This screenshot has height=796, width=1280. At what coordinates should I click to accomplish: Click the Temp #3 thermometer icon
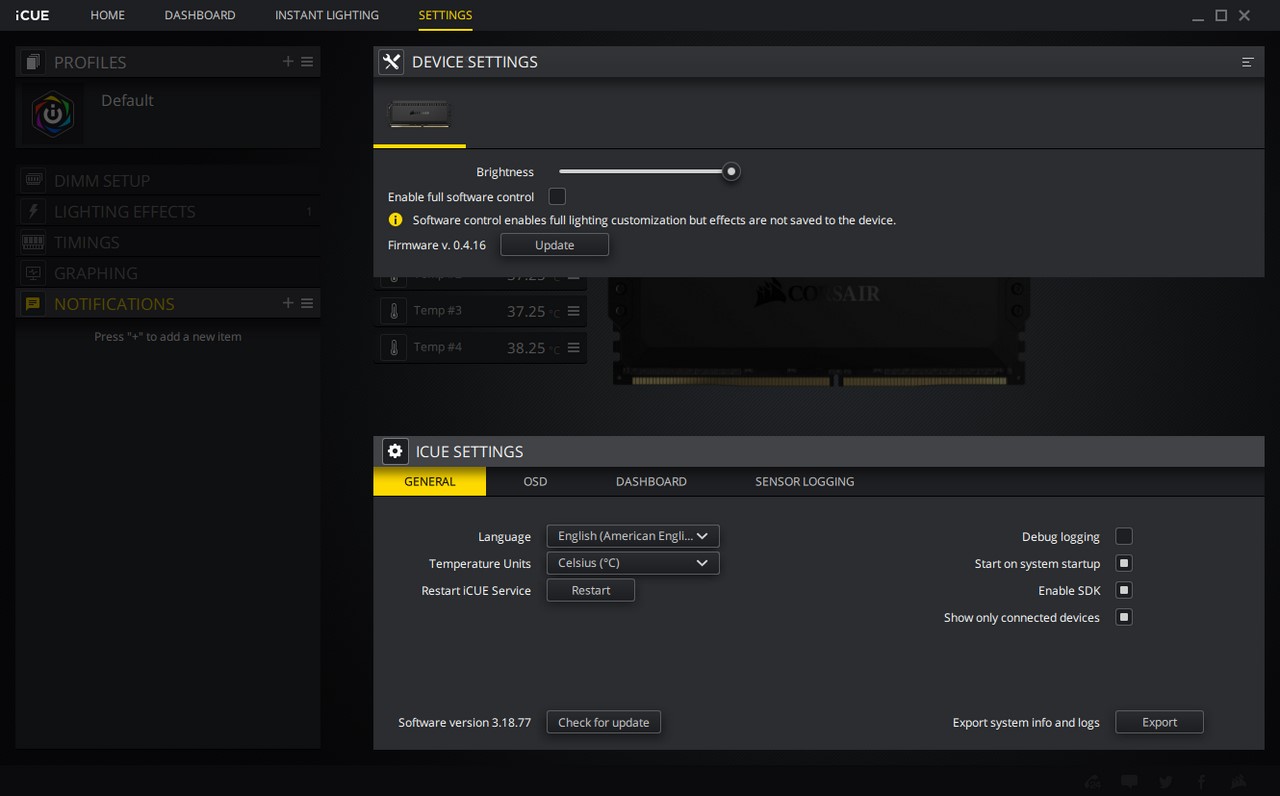coord(394,311)
